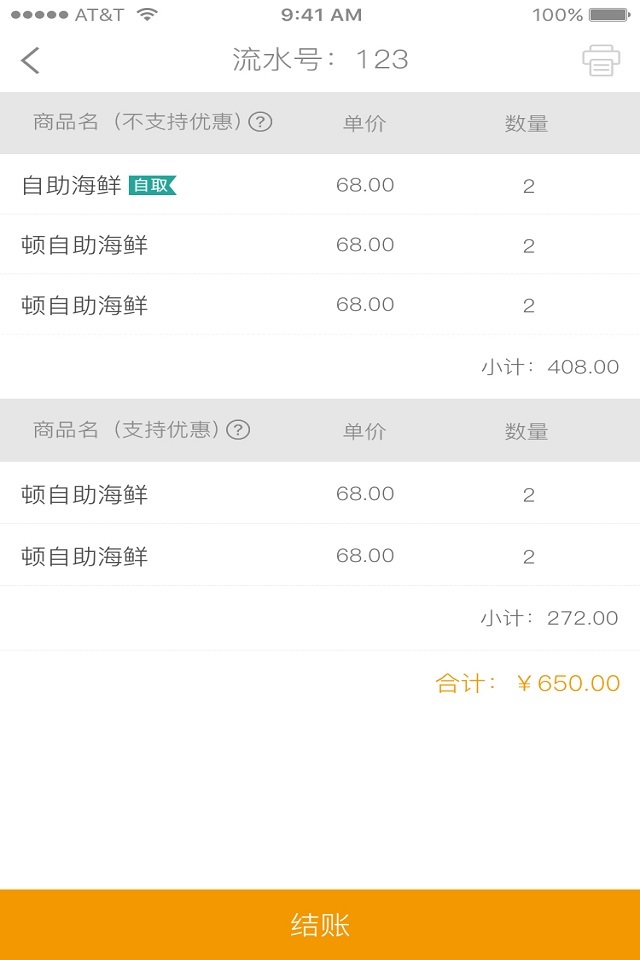Tap the back arrow icon
Screen dimensions: 640x960
pos(31,60)
